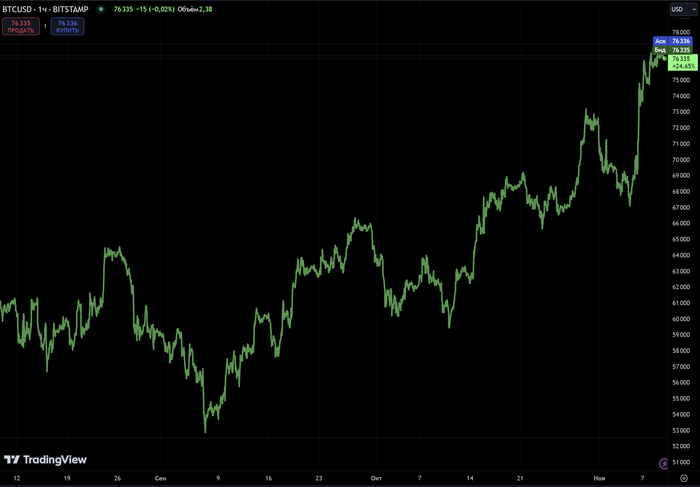700x487 pixels.
Task: Click the 62 000 price axis label
Action: point(681,287)
